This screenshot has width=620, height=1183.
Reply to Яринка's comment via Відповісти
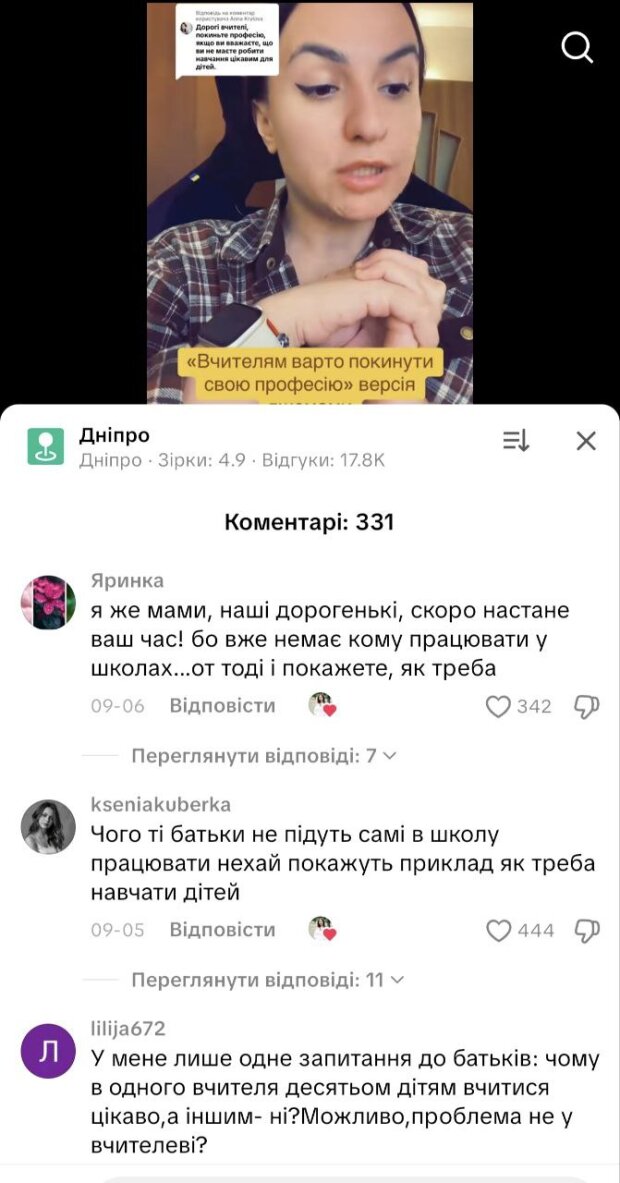(x=223, y=706)
